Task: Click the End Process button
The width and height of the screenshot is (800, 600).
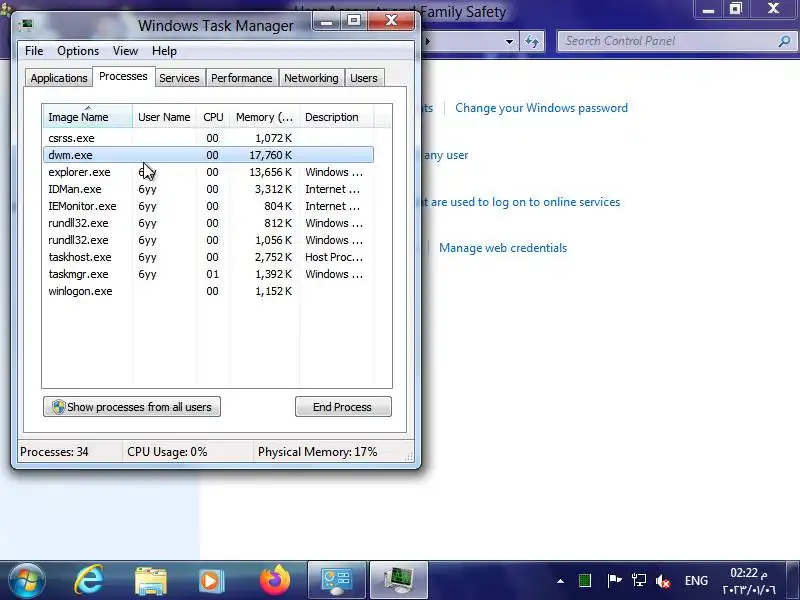Action: point(343,407)
